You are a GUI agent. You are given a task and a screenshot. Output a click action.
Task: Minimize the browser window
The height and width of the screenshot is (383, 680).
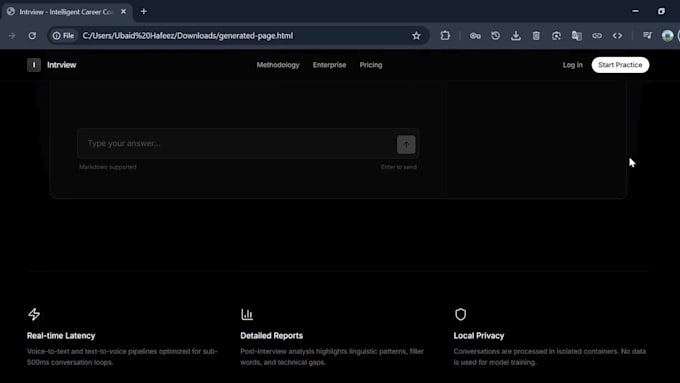pos(635,11)
